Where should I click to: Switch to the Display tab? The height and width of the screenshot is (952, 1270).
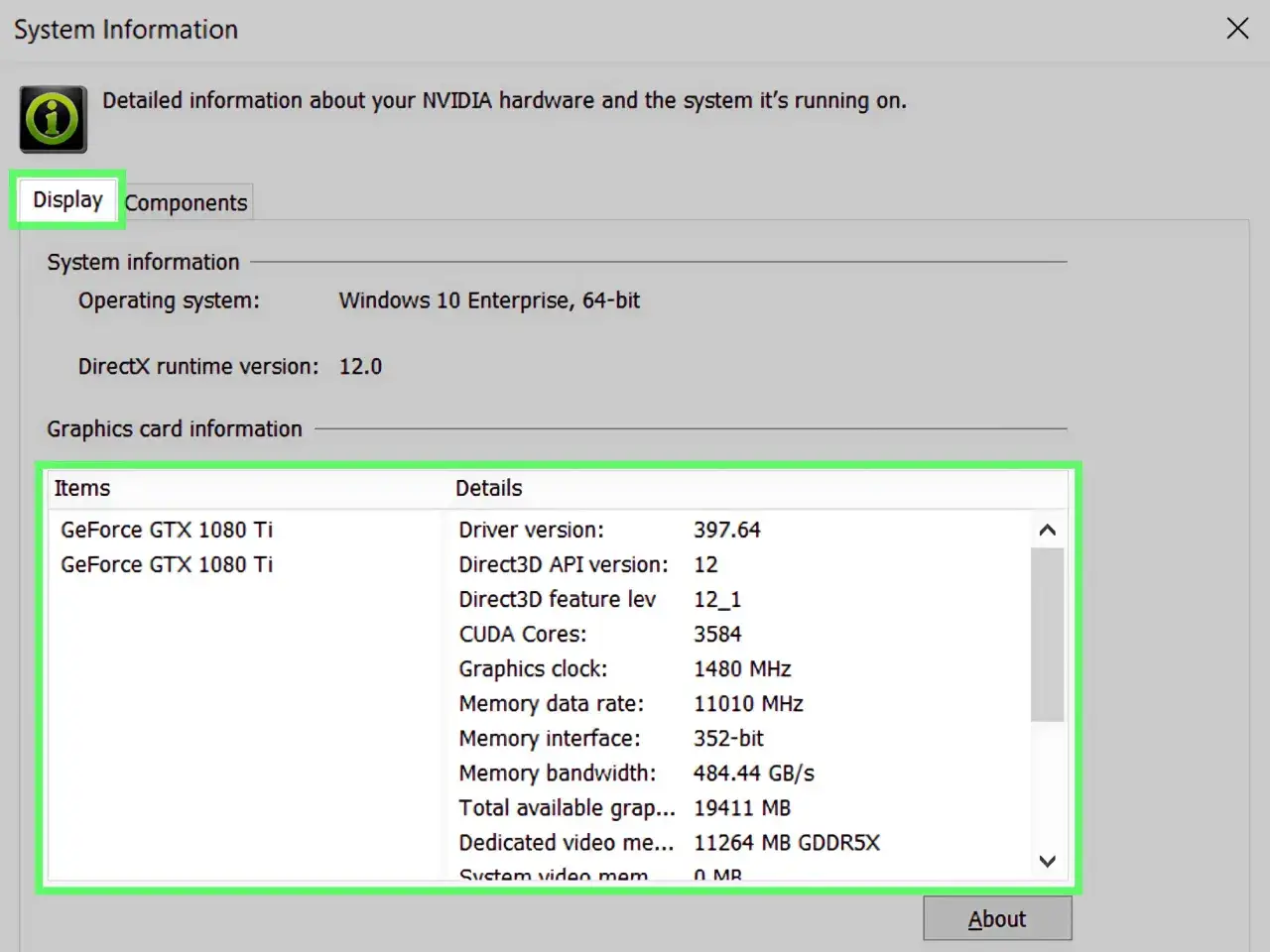67,199
